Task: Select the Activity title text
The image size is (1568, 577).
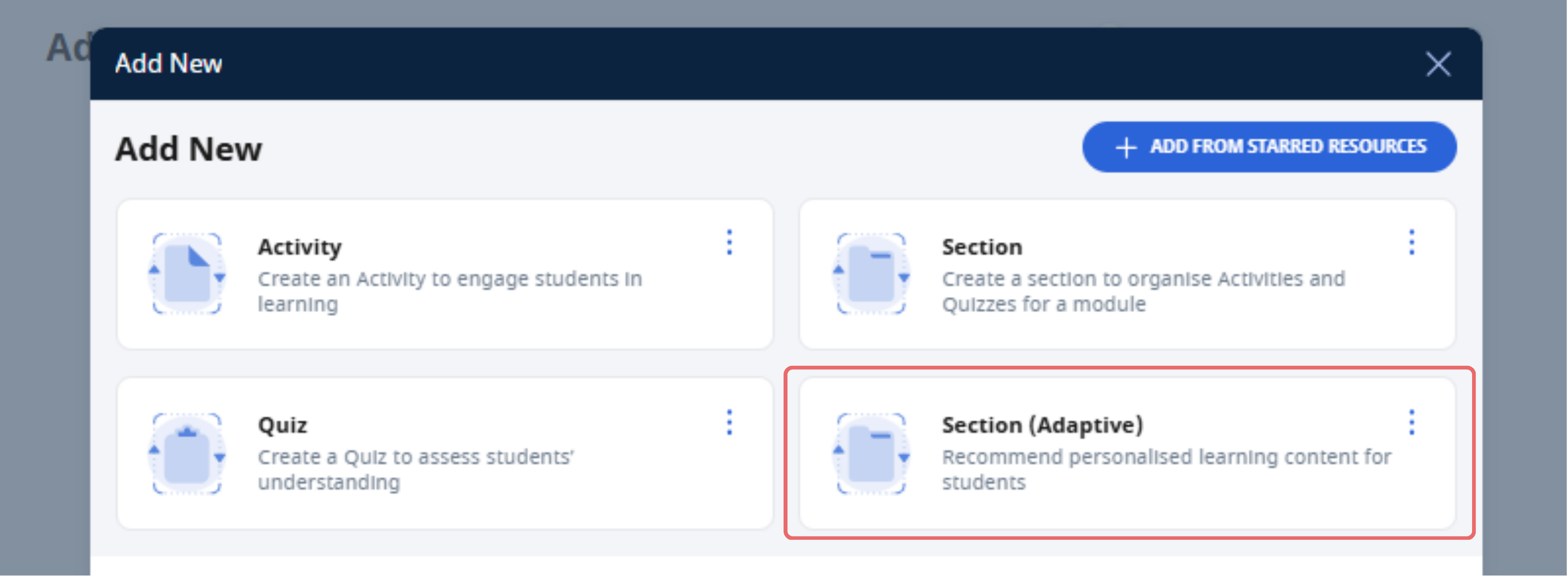Action: click(299, 248)
